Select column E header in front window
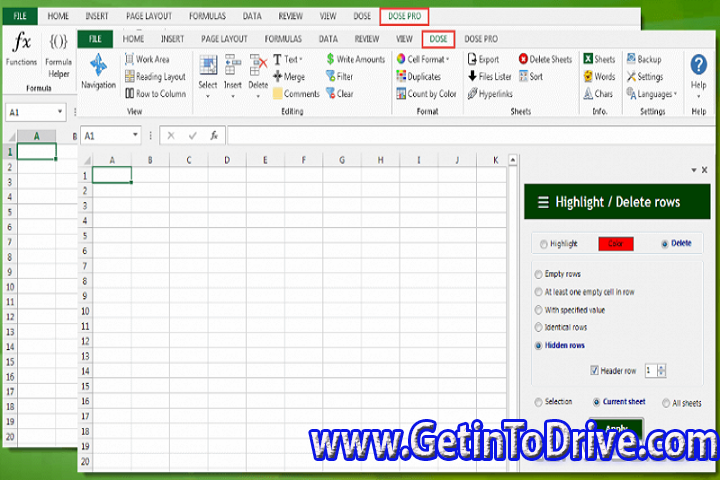 tap(265, 160)
